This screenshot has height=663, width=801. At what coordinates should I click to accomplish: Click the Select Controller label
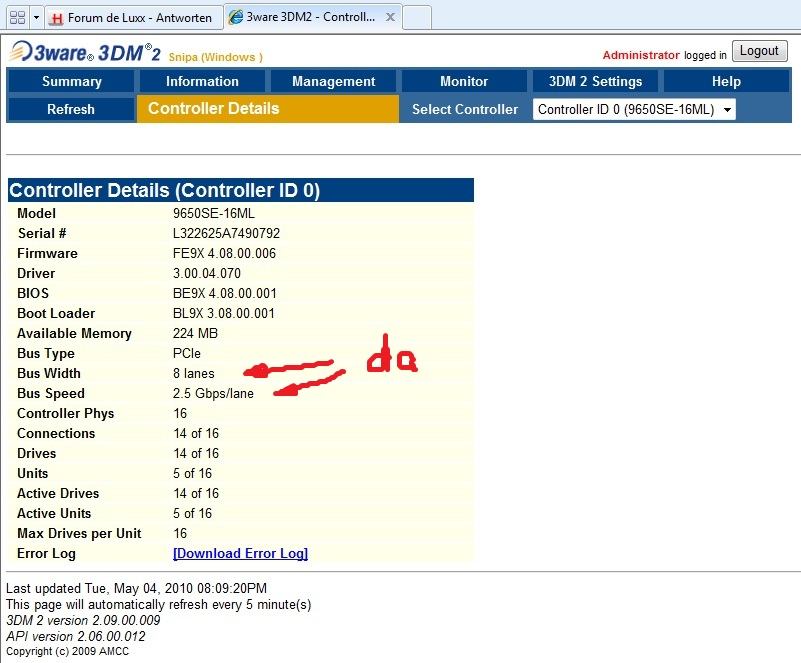point(465,109)
